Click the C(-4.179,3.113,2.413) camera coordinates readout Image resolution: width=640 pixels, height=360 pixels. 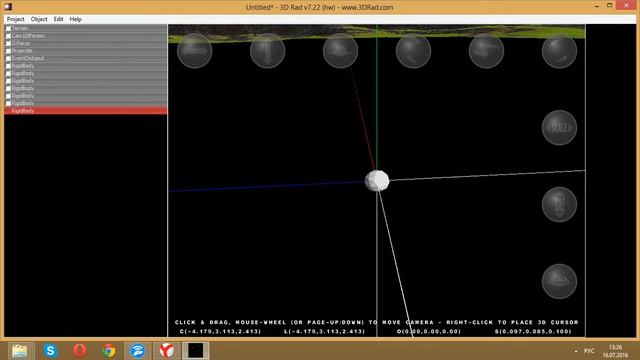click(x=220, y=331)
